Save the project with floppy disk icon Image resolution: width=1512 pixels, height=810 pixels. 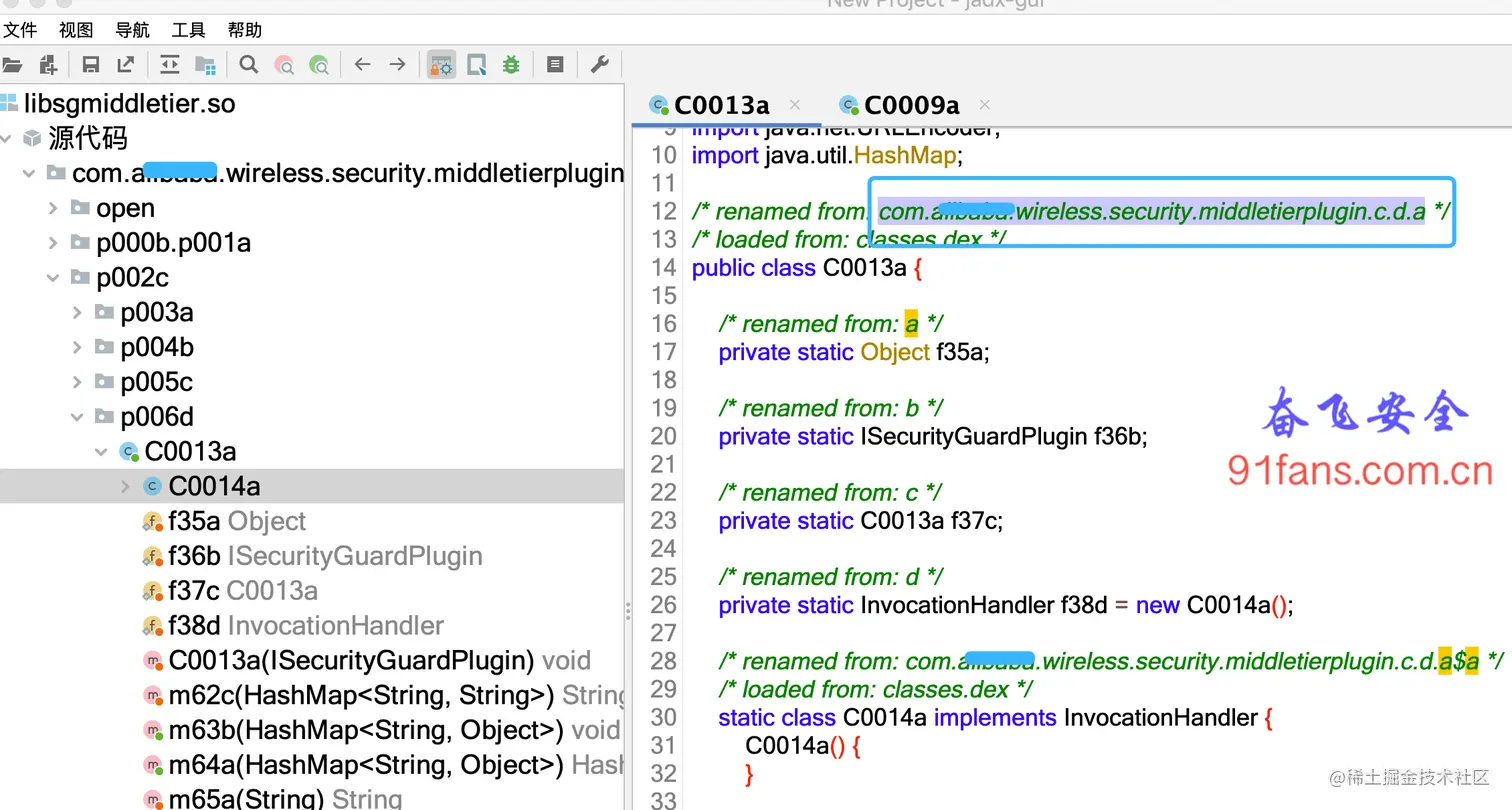(x=91, y=65)
